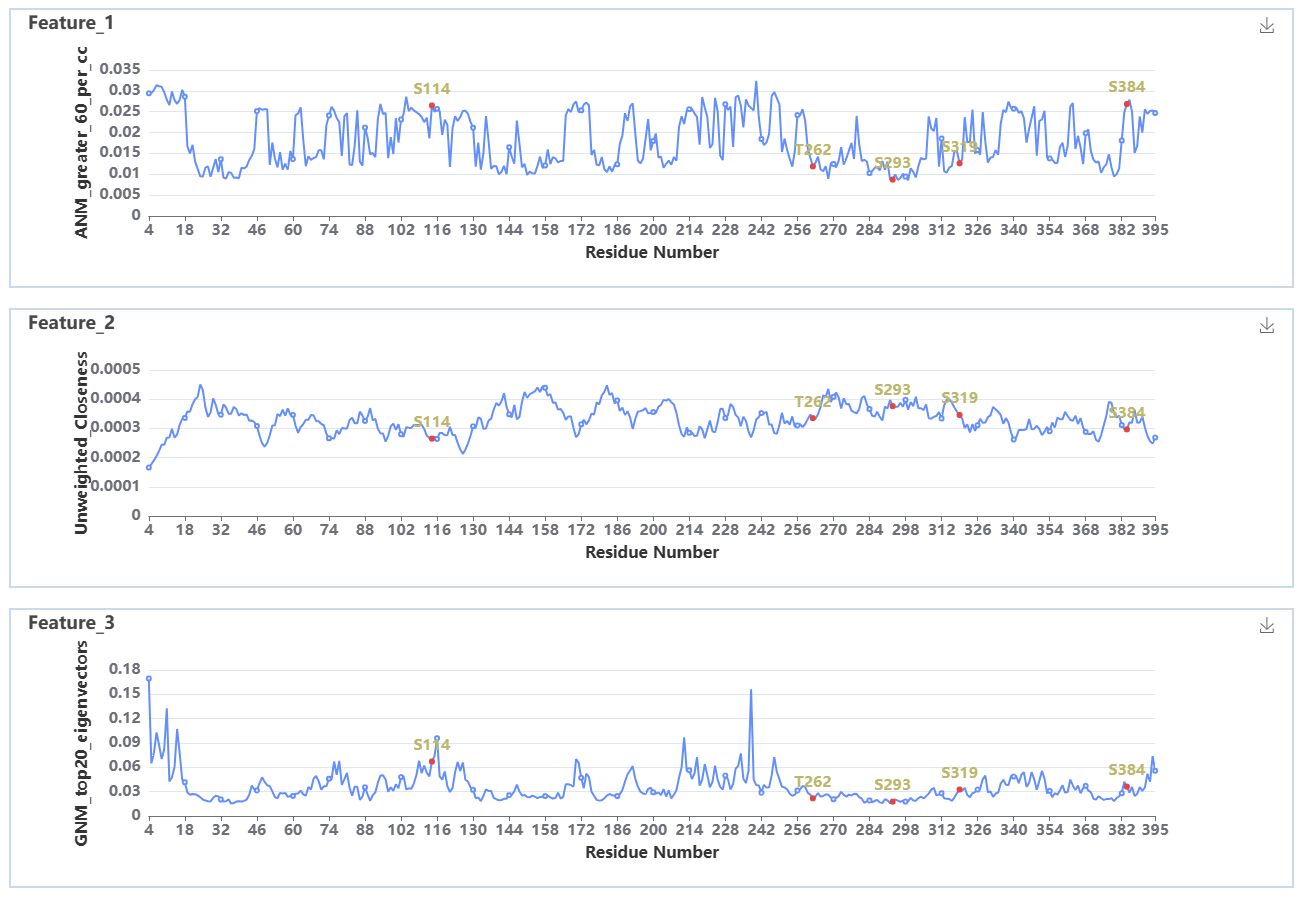Select red S114 point in Unweighted Closeness chart
Screen dimensions: 1308x897
point(432,438)
